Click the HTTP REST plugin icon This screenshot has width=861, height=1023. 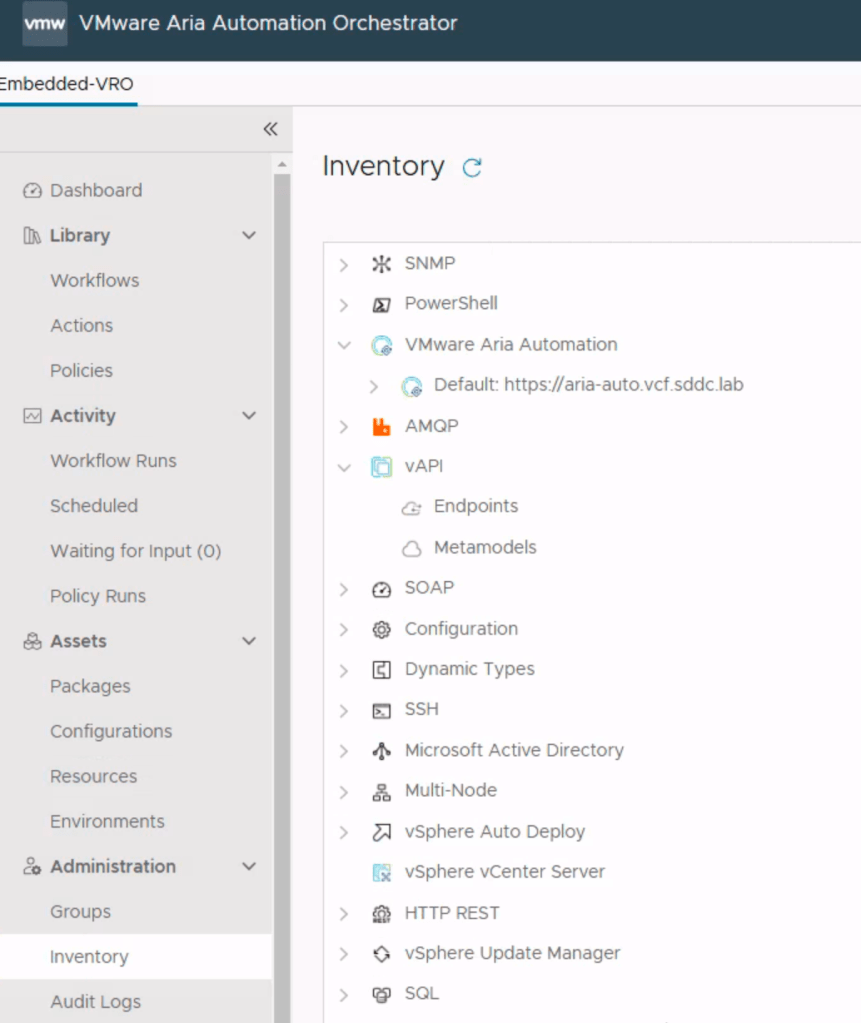[x=381, y=914]
